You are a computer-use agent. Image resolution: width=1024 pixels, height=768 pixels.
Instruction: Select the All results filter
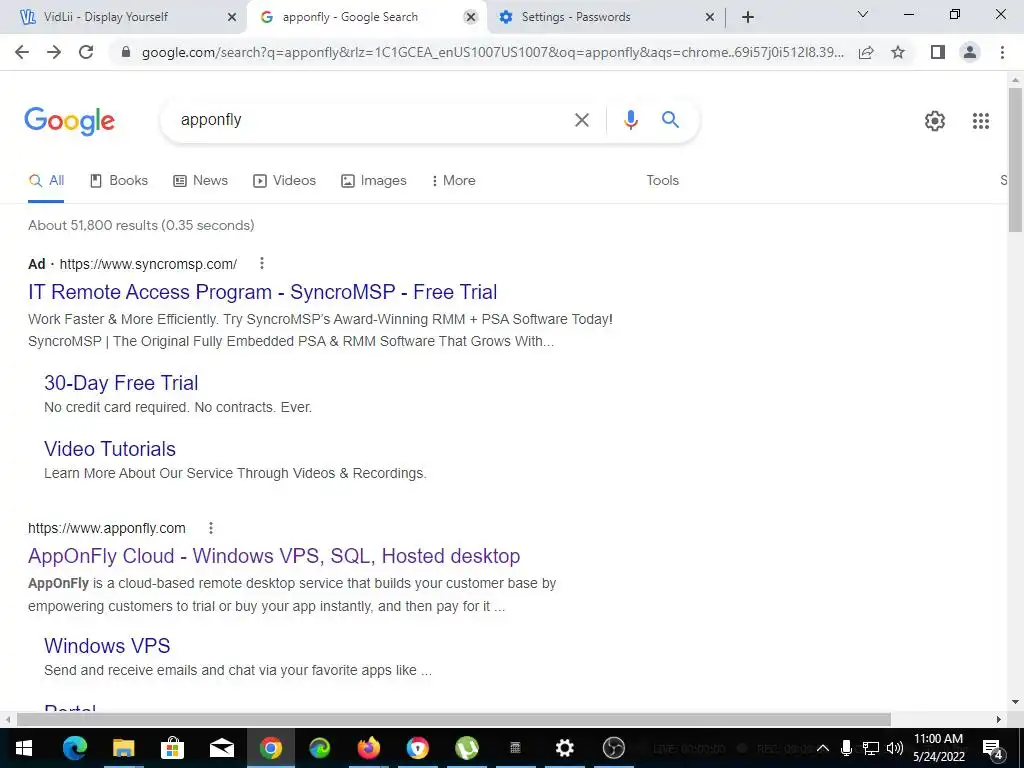point(46,181)
